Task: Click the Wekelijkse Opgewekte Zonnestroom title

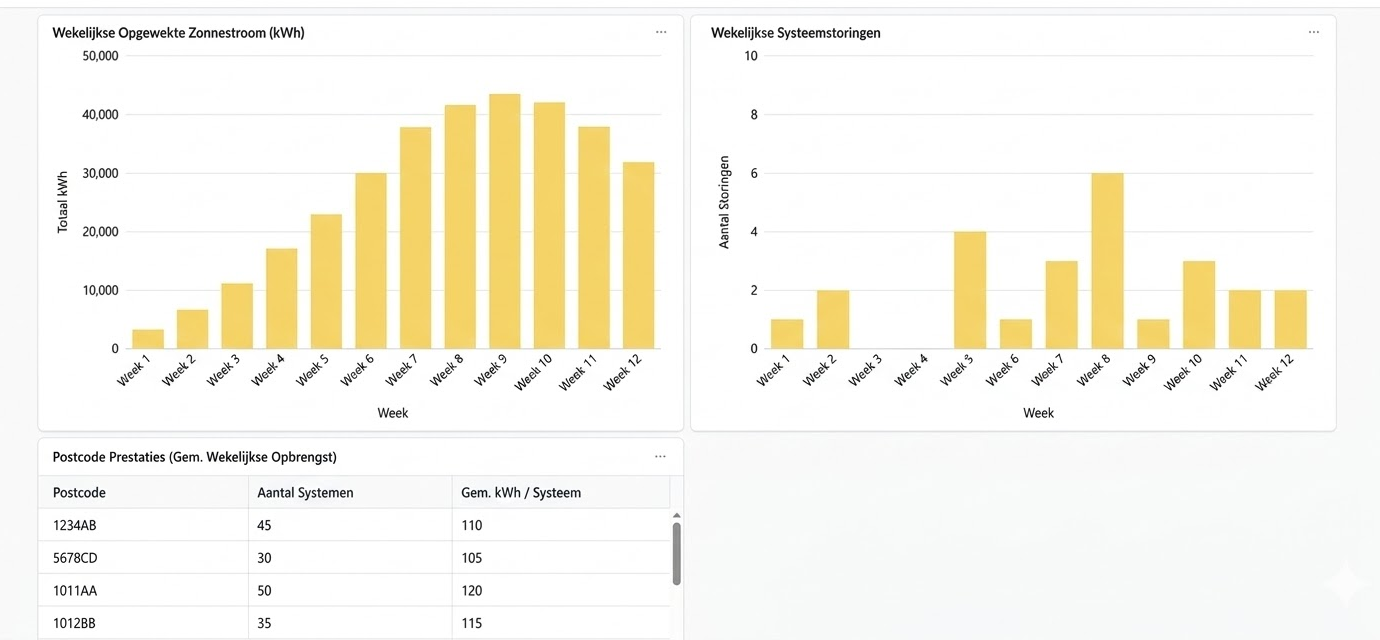Action: point(179,32)
